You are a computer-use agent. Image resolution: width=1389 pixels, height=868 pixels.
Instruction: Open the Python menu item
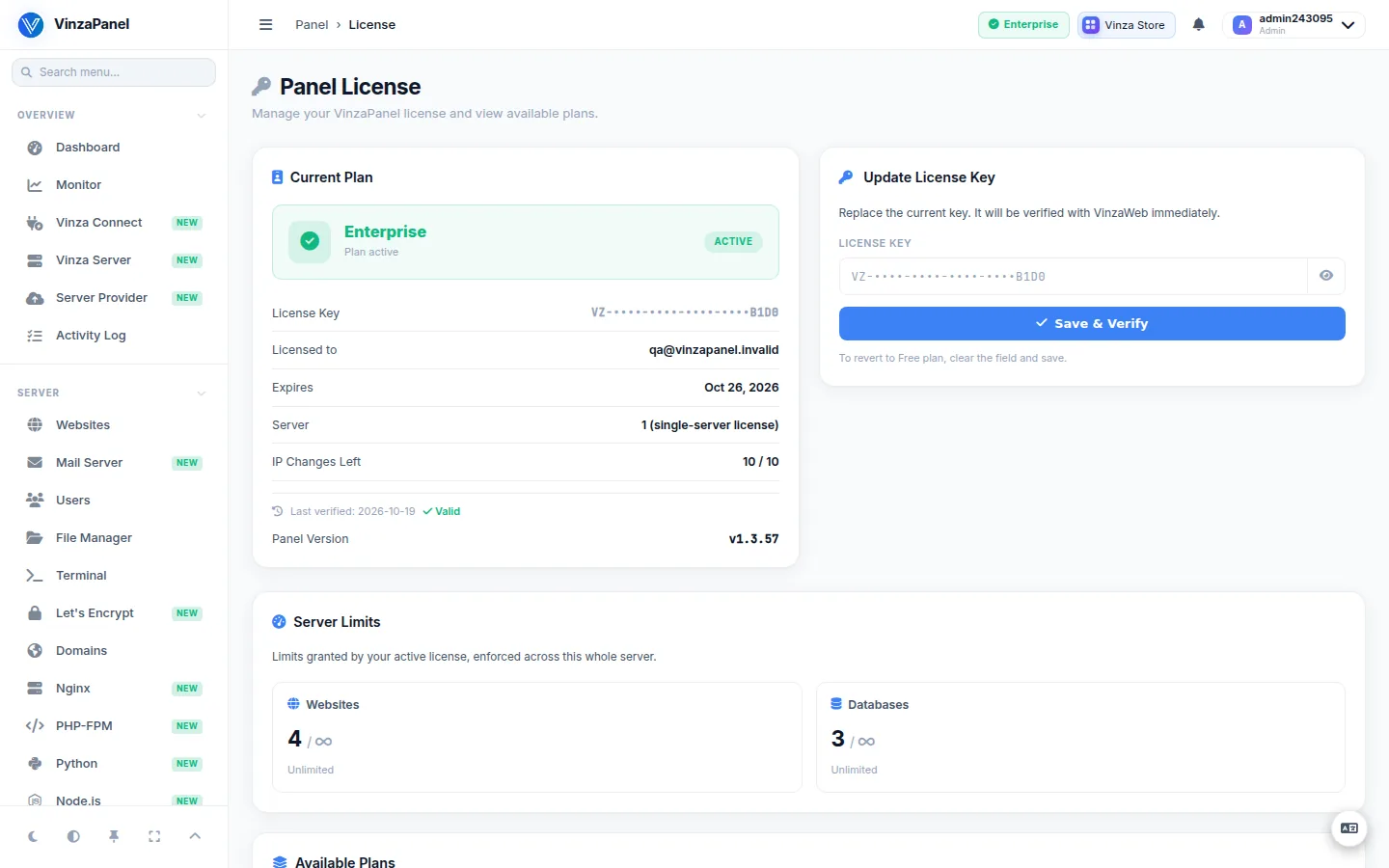click(x=114, y=764)
